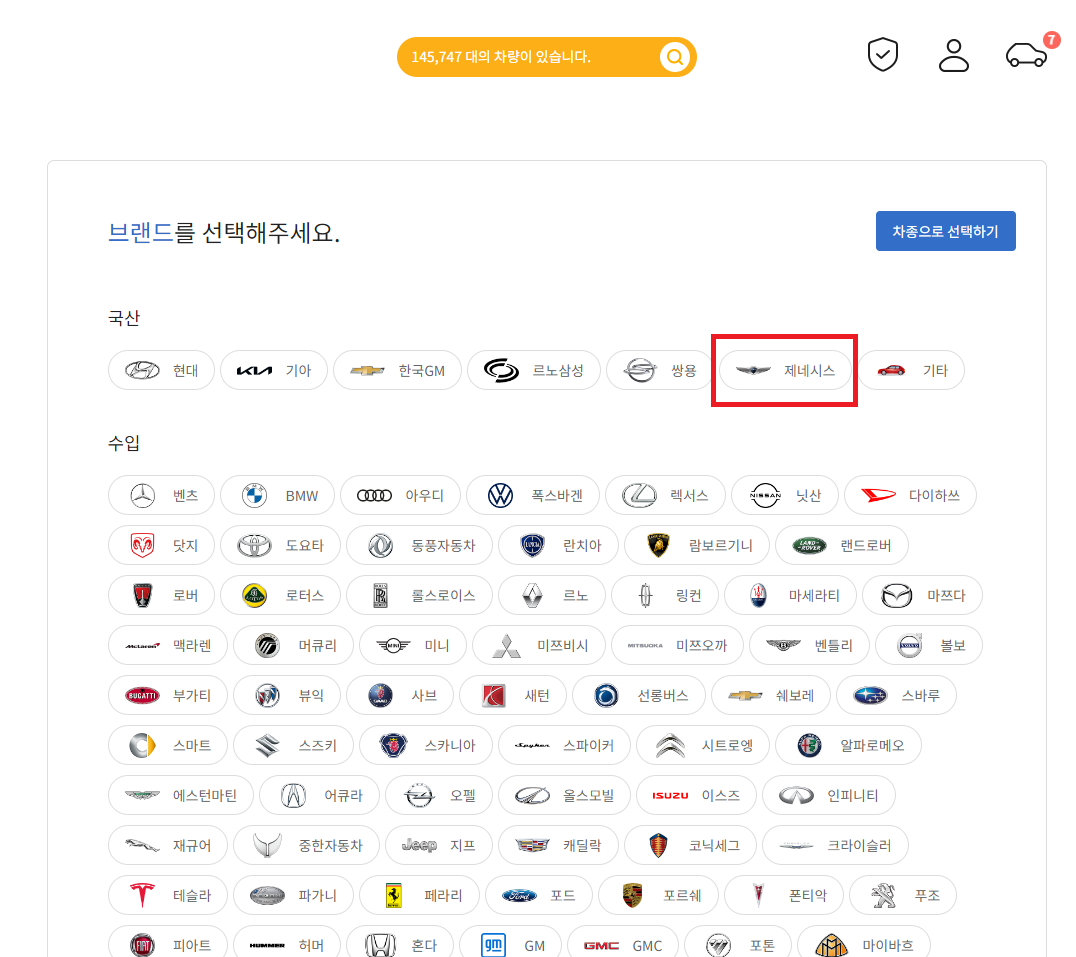Click the Nissan logo for 닛산
The height and width of the screenshot is (957, 1076).
pos(765,495)
